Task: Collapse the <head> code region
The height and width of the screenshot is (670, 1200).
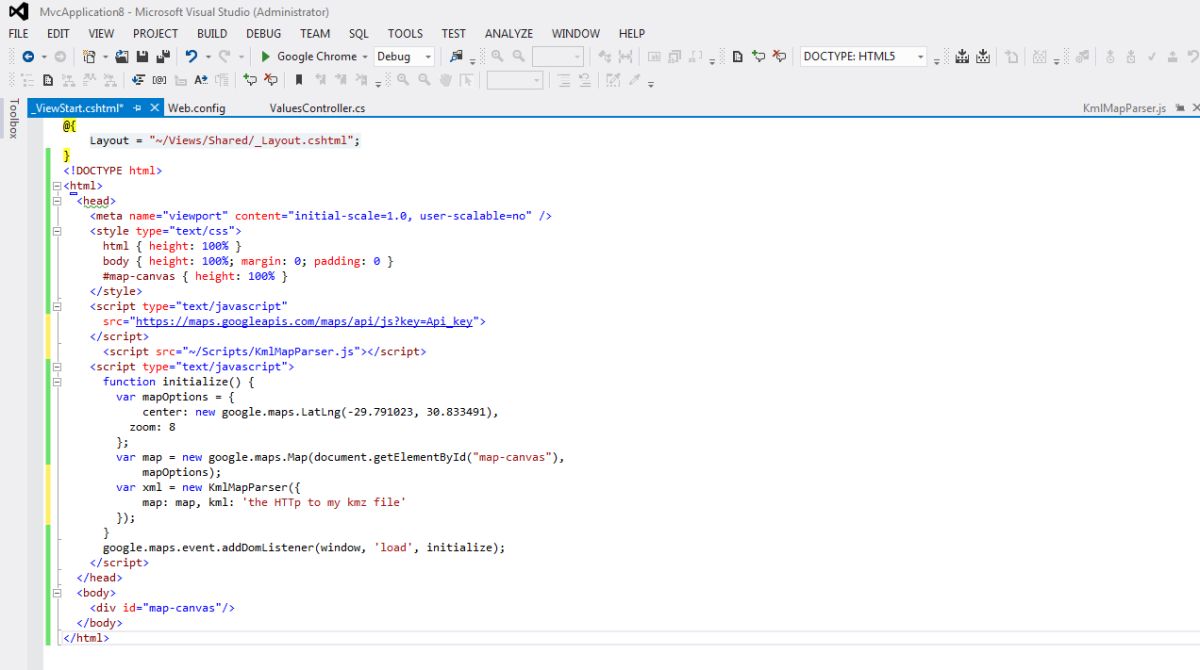Action: tap(57, 201)
